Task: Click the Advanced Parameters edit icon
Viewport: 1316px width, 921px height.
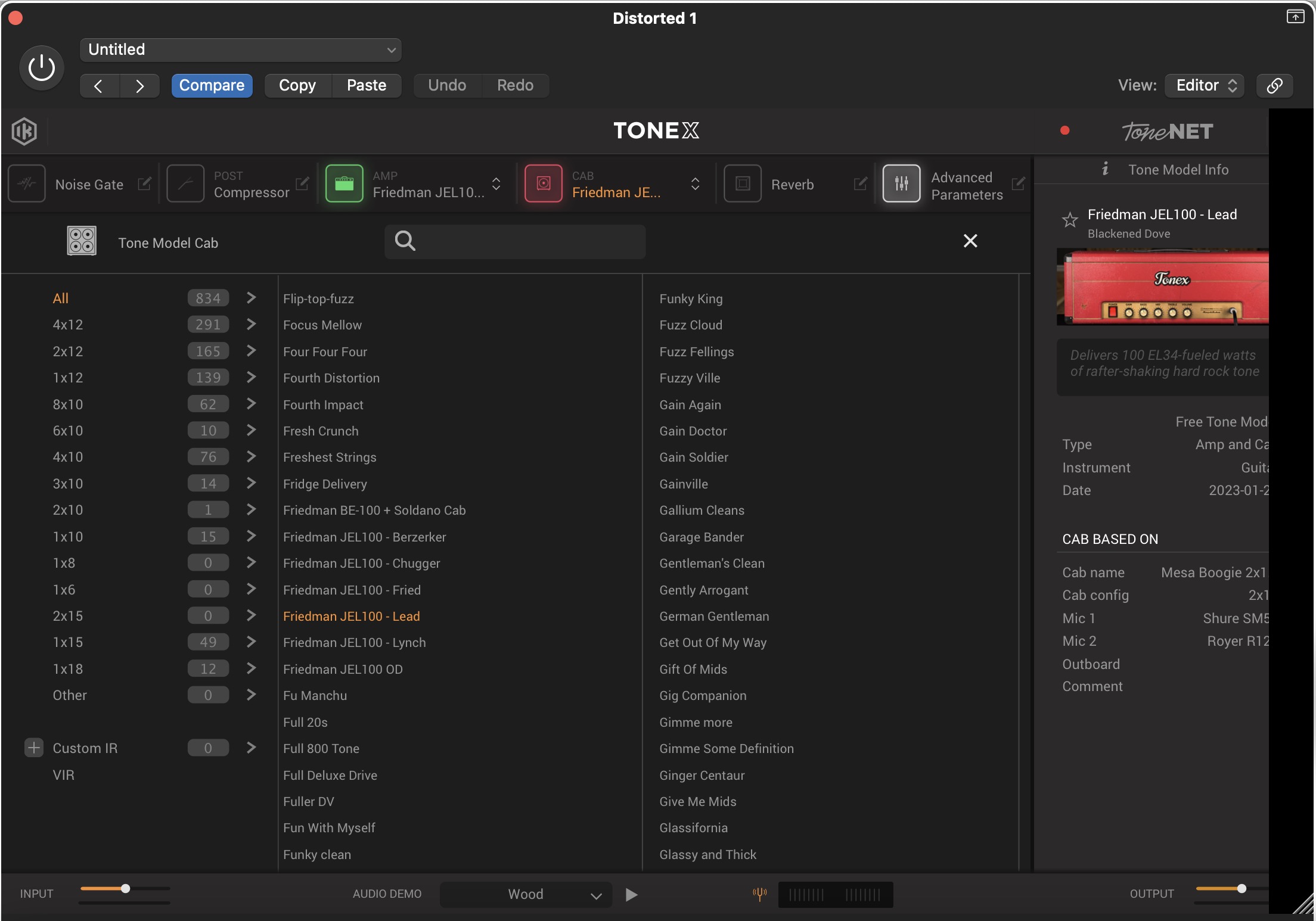Action: click(1019, 183)
